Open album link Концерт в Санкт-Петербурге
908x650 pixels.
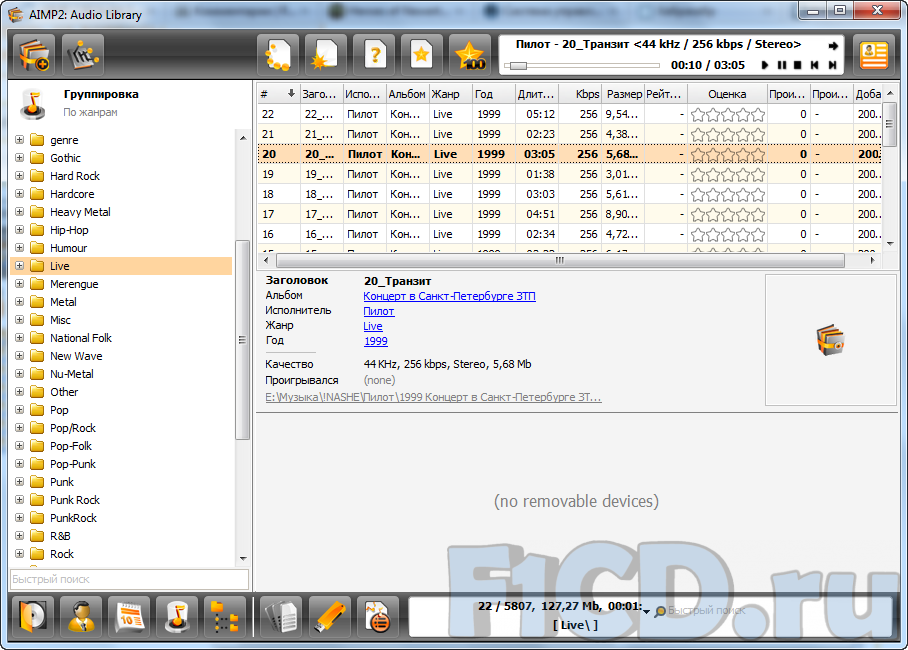pos(449,296)
